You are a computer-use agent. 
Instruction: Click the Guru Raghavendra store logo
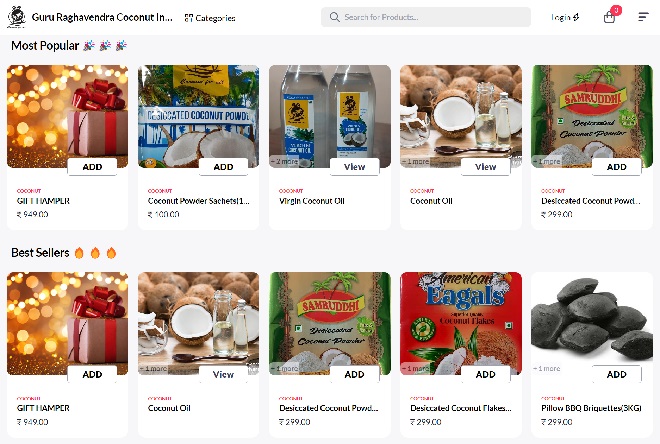click(x=16, y=17)
